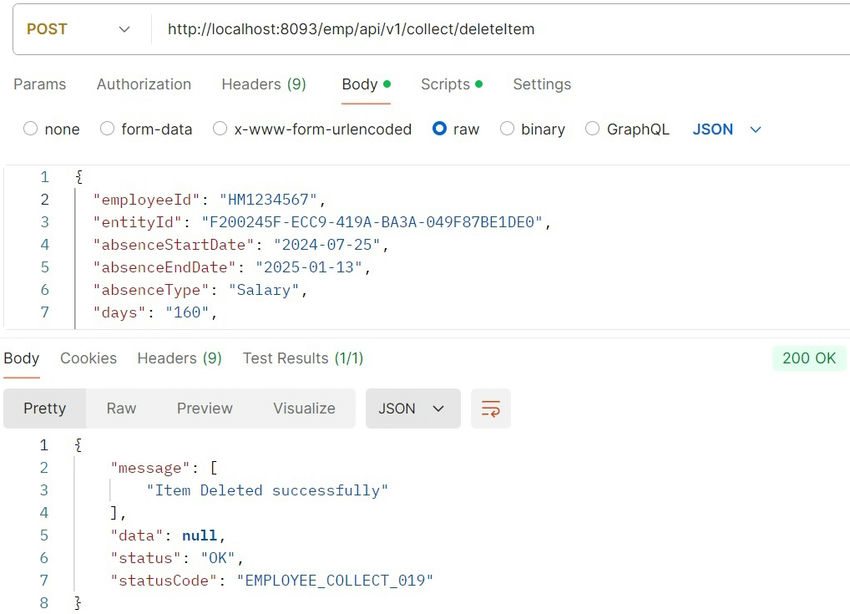The width and height of the screenshot is (850, 614).
Task: Switch response view to Preview
Action: tap(205, 408)
